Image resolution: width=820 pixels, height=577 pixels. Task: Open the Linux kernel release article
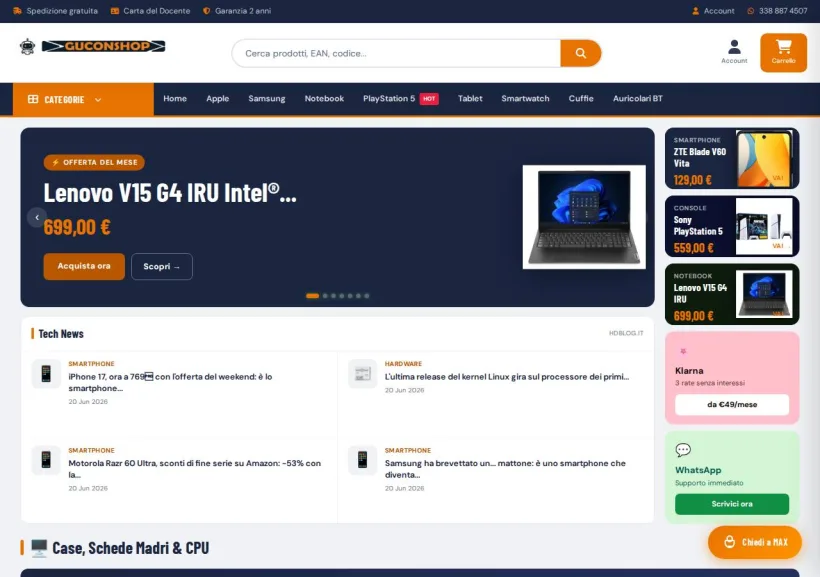tap(507, 377)
